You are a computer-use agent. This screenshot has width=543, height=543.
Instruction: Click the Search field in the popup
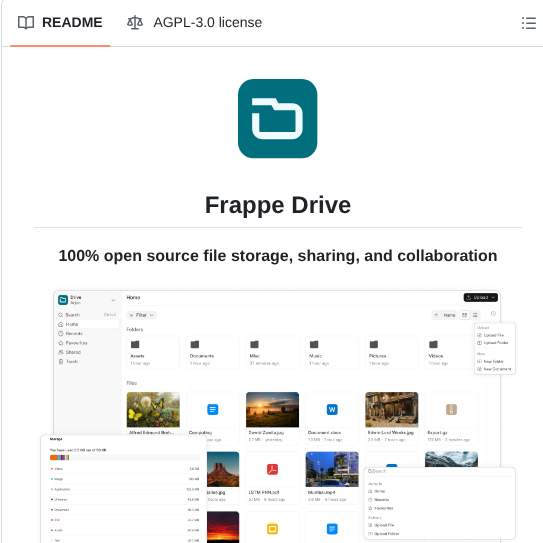pyautogui.click(x=440, y=471)
